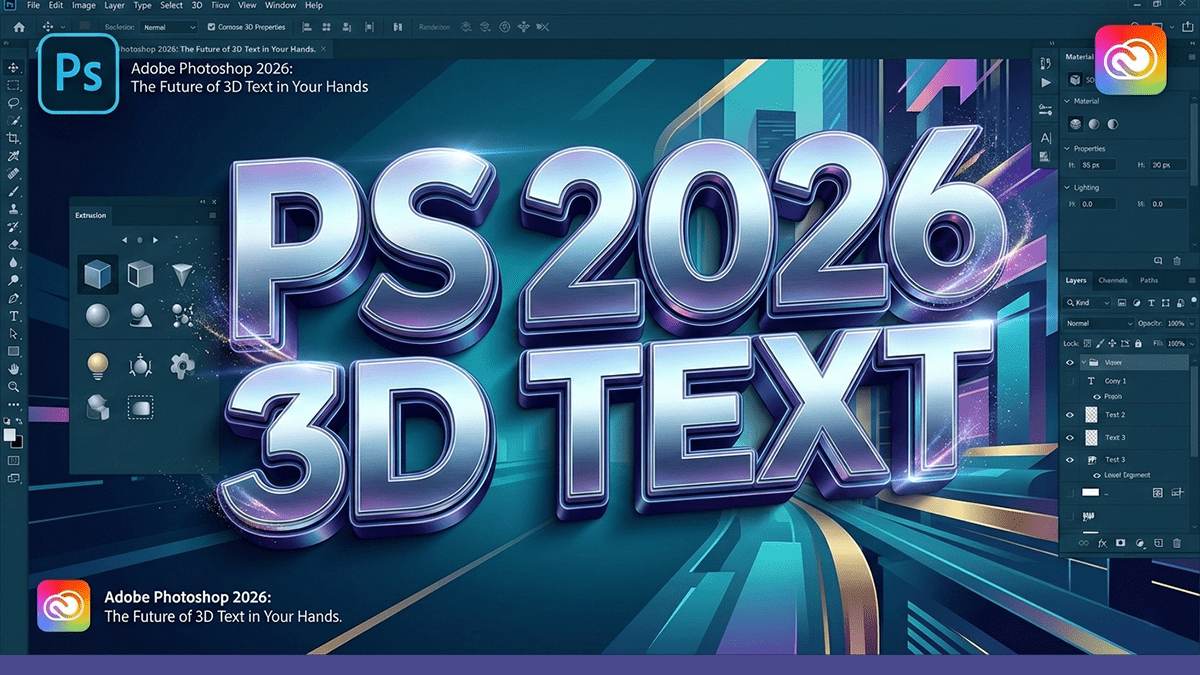The width and height of the screenshot is (1200, 675).
Task: Select the Pen tool
Action: click(x=14, y=297)
